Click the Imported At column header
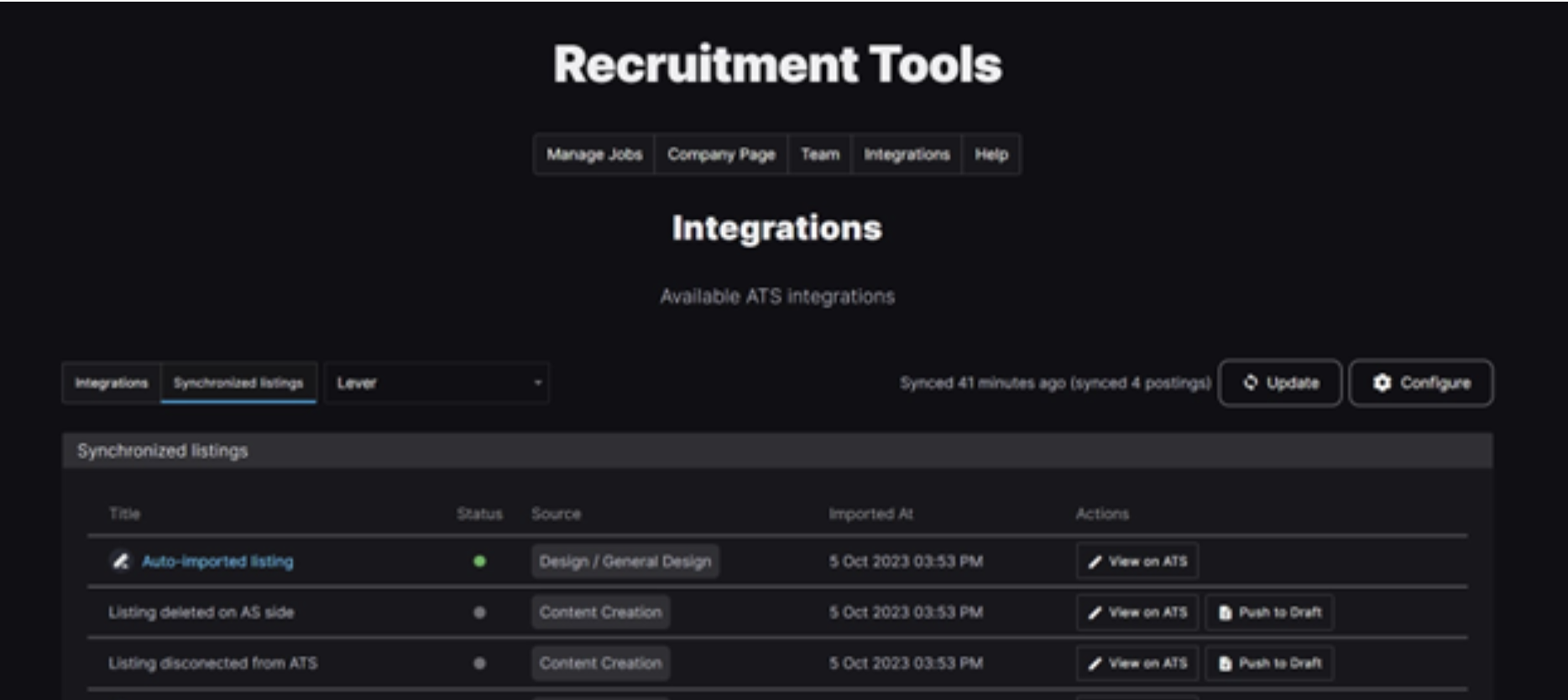Screen dimensions: 1568x700 click(870, 514)
